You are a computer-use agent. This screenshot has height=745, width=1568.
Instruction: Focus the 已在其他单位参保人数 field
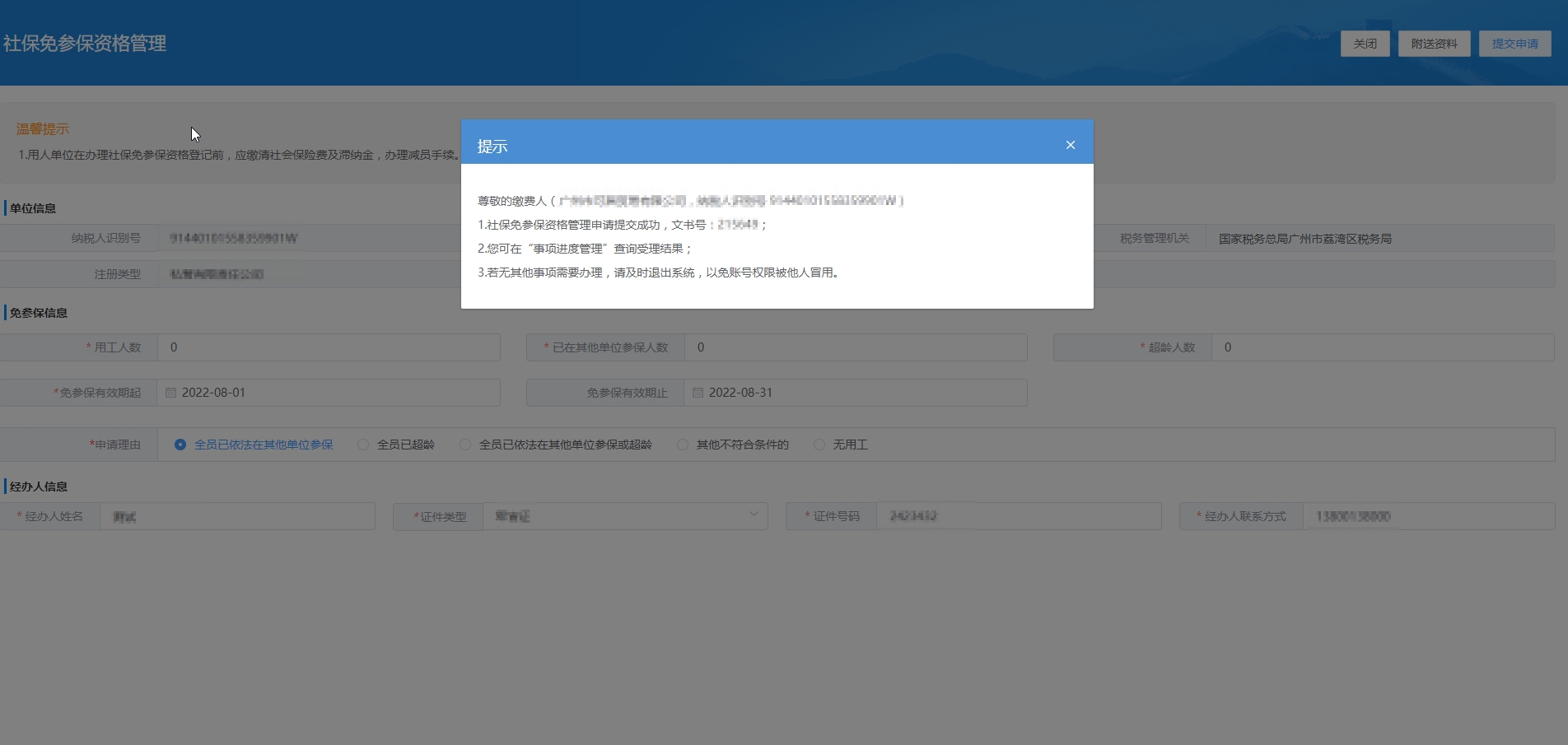tap(855, 347)
